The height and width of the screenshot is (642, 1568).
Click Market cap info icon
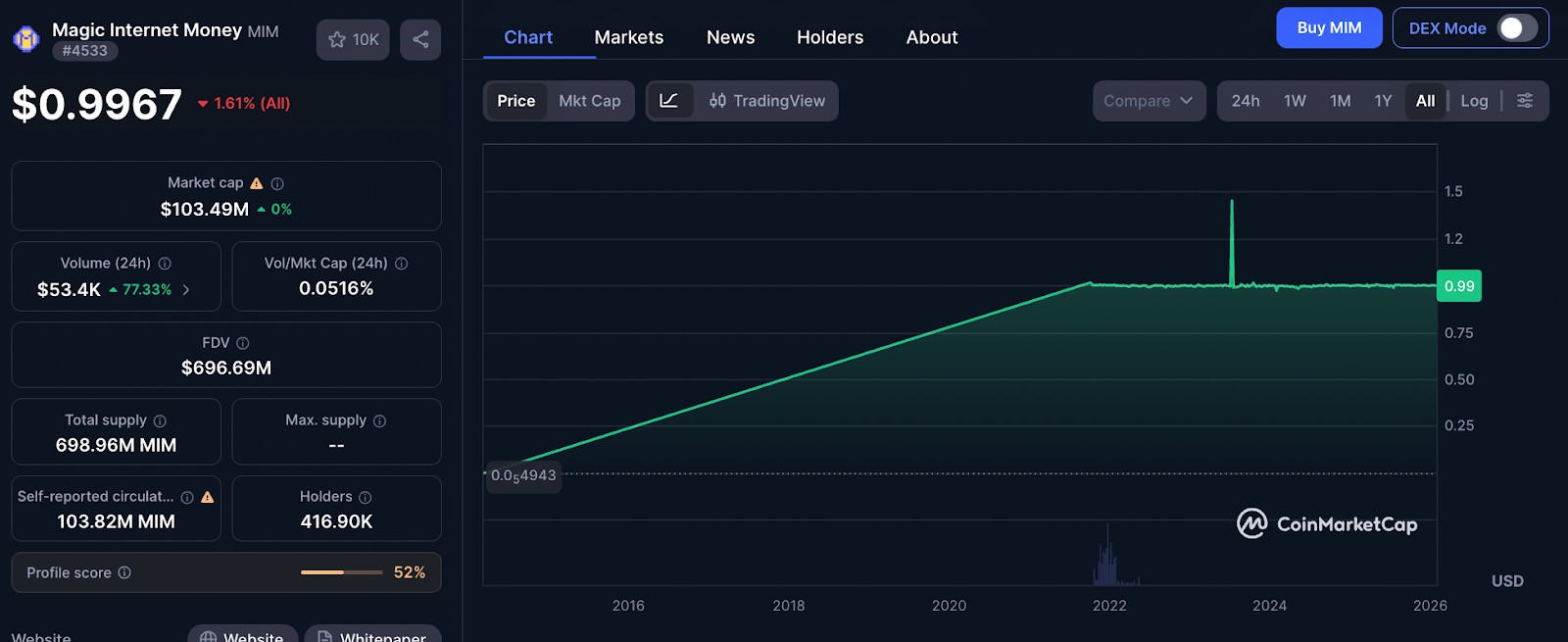point(277,183)
